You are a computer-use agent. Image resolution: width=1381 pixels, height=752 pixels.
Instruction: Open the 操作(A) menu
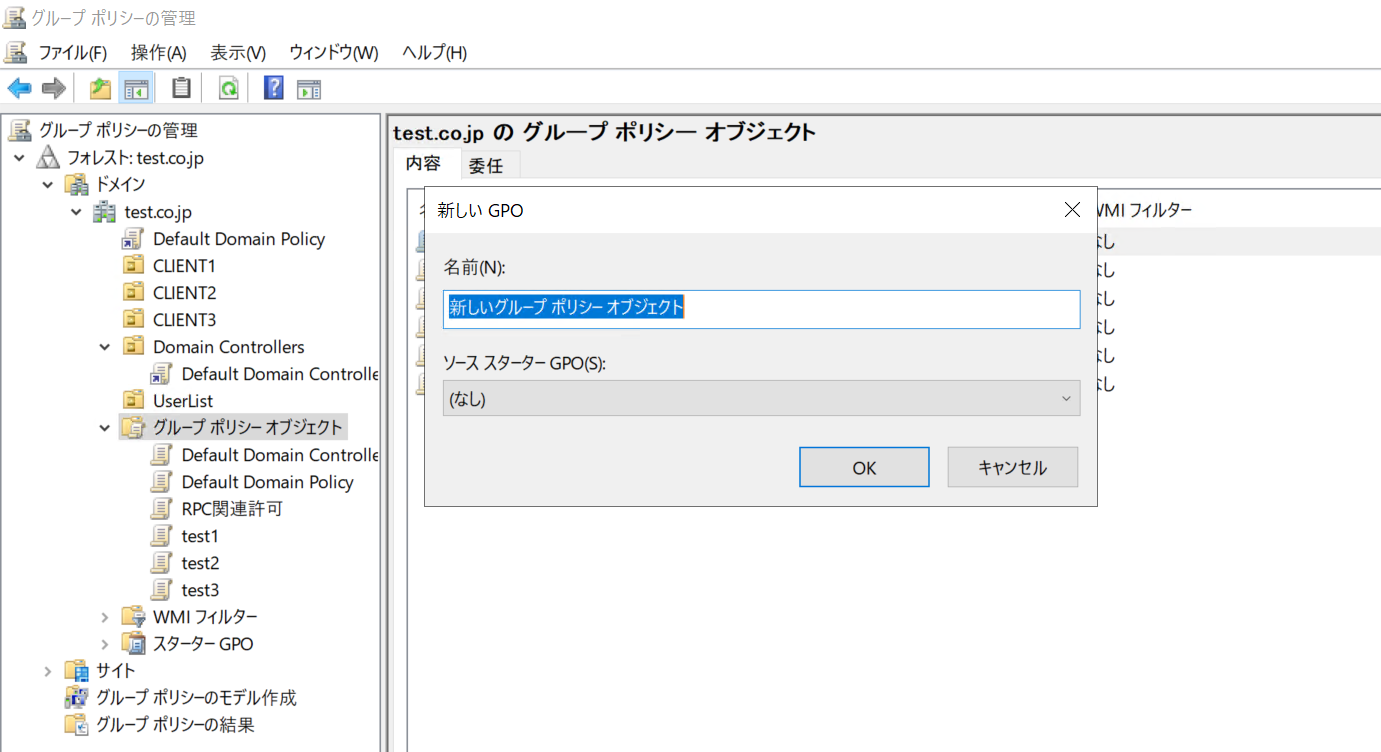point(158,52)
